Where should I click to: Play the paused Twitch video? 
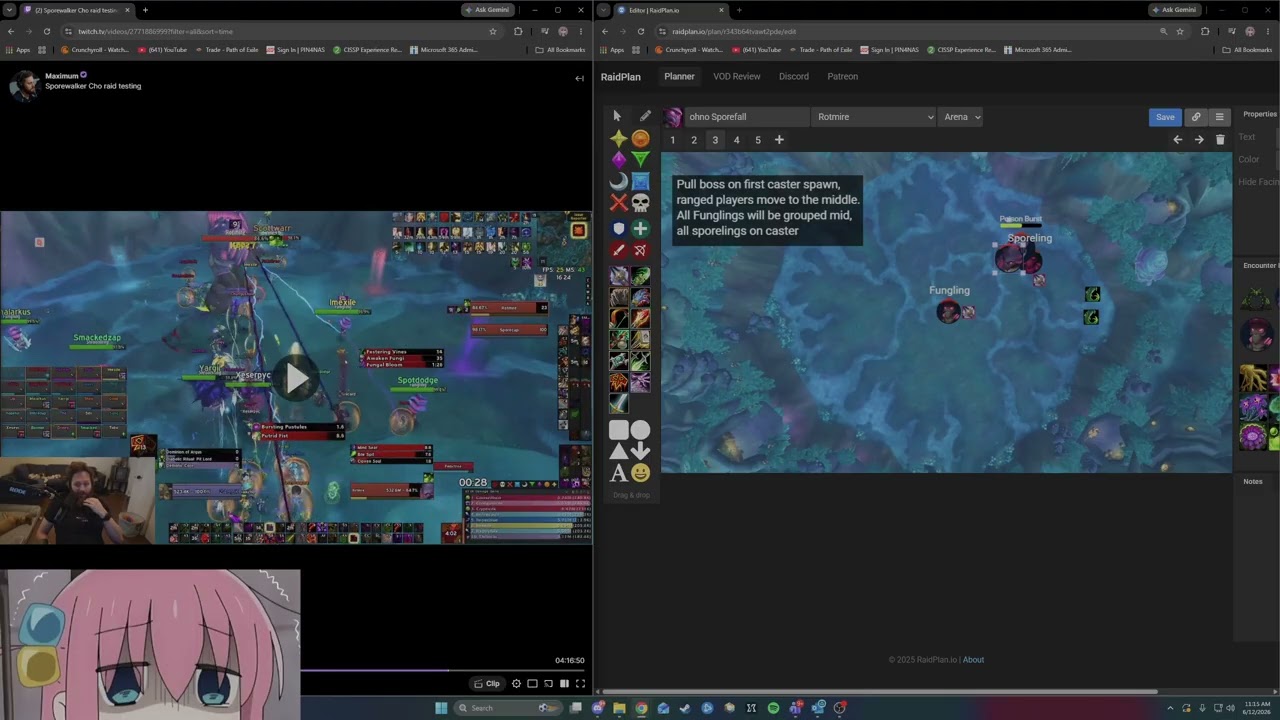pyautogui.click(x=297, y=378)
